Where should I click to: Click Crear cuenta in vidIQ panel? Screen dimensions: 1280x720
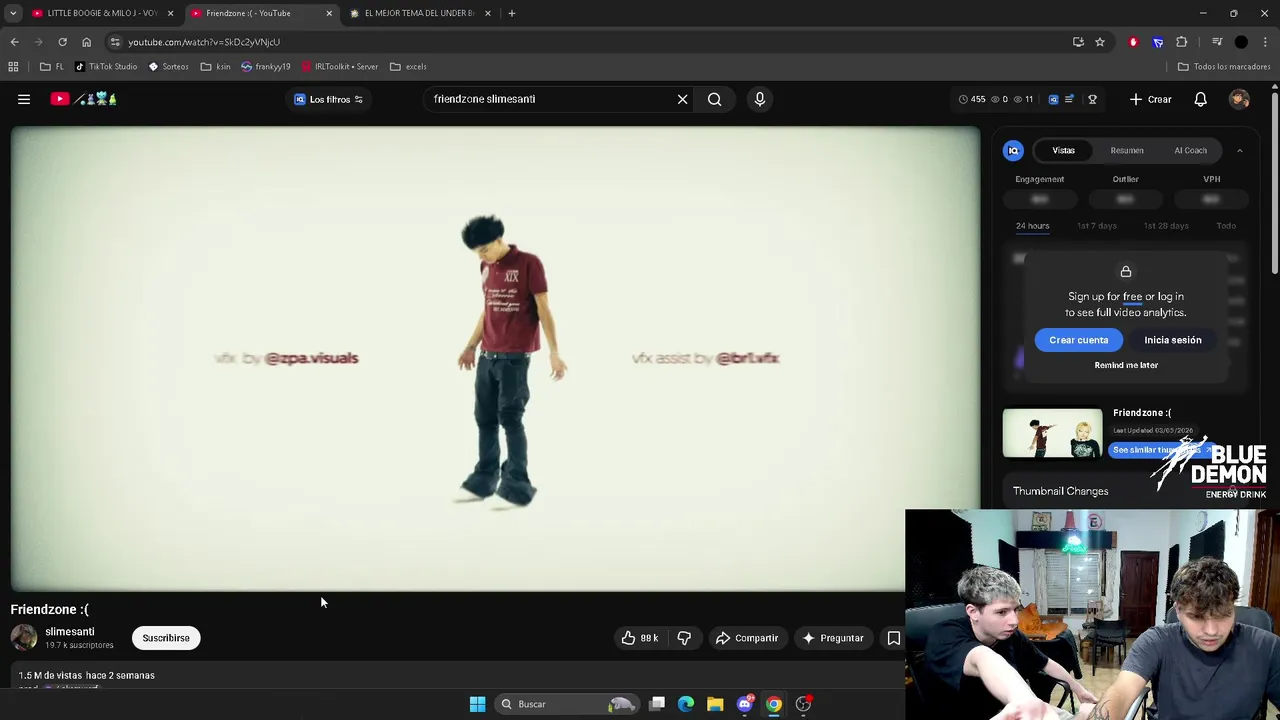[1078, 340]
